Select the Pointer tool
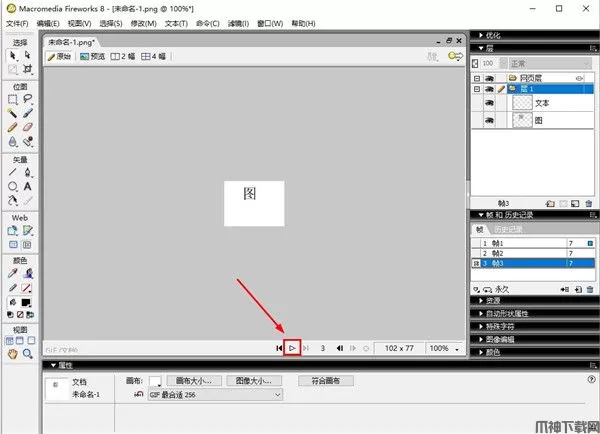 13,55
